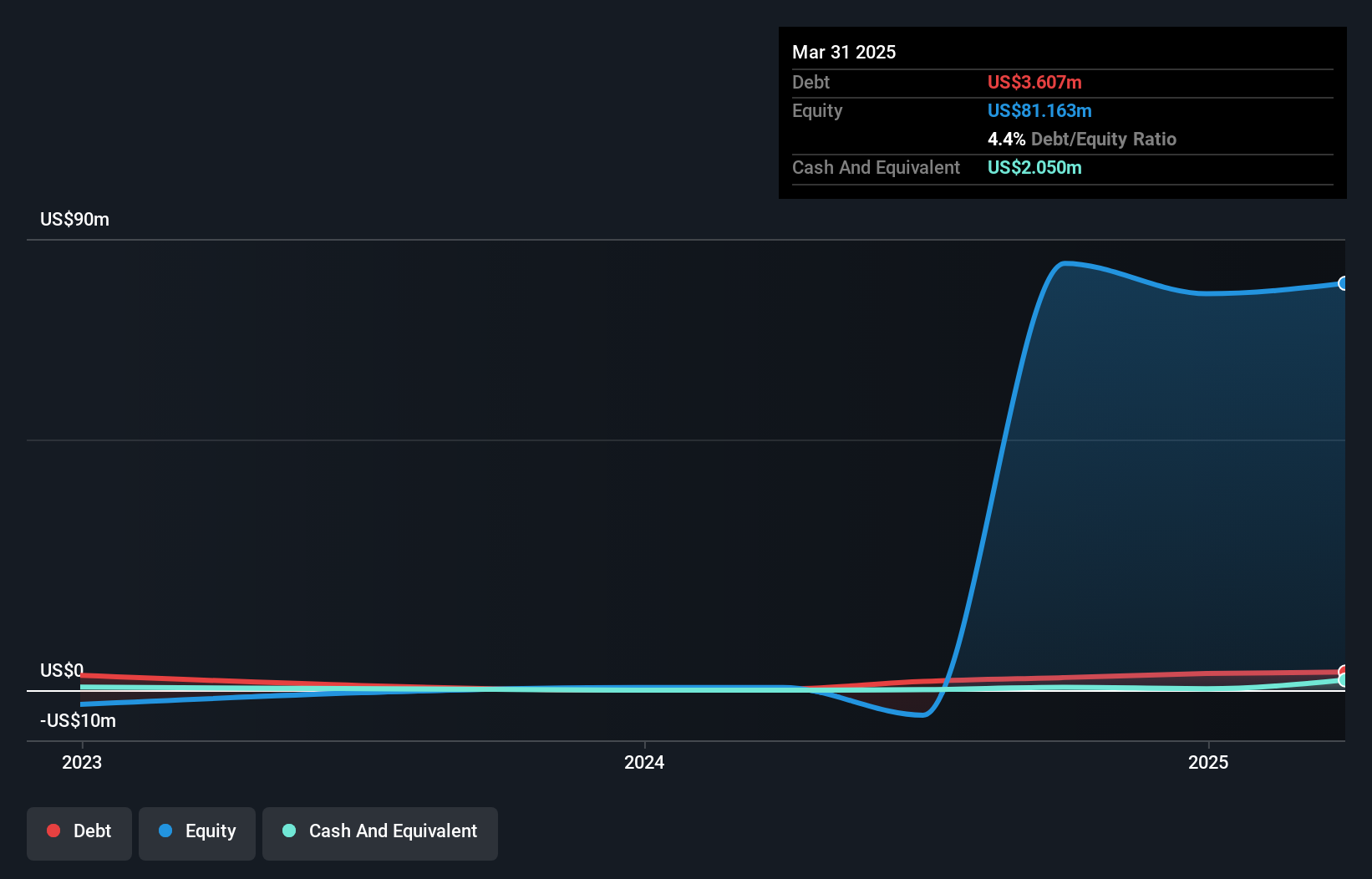This screenshot has width=1372, height=879.
Task: Click the US$90m y-axis label
Action: [74, 219]
